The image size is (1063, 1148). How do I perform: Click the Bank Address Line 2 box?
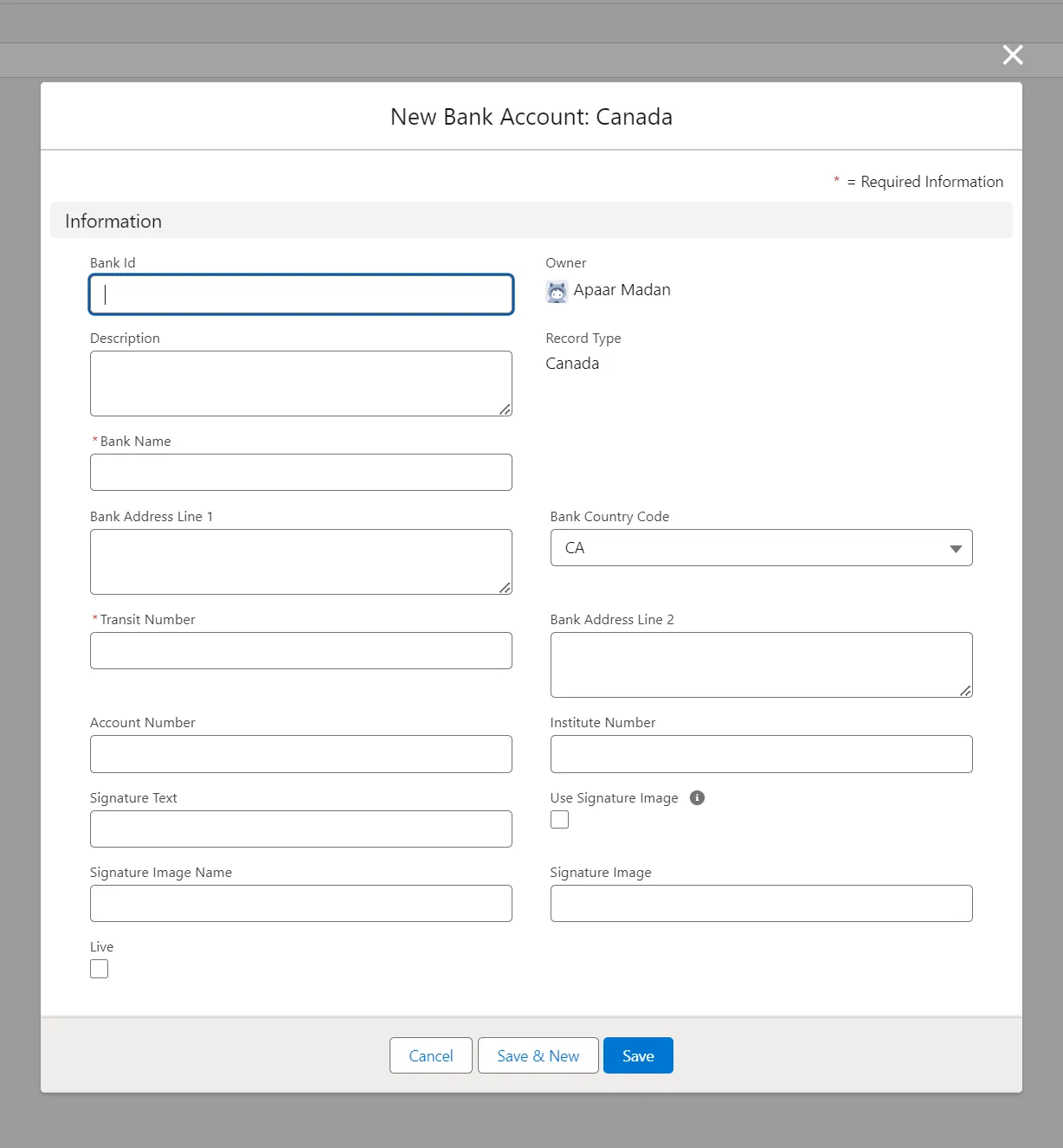coord(761,665)
